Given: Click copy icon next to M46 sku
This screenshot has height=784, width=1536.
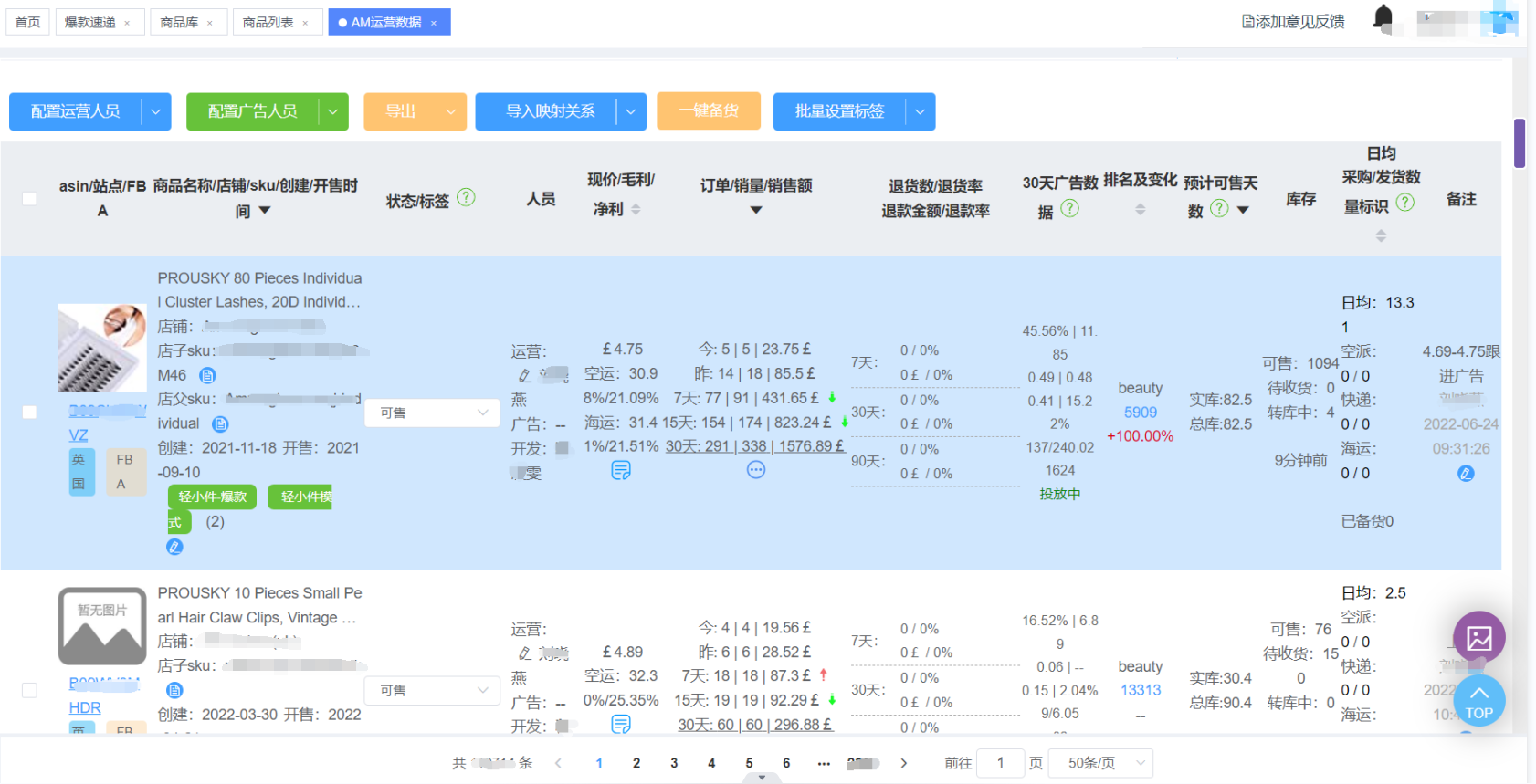Looking at the screenshot, I should pos(207,375).
